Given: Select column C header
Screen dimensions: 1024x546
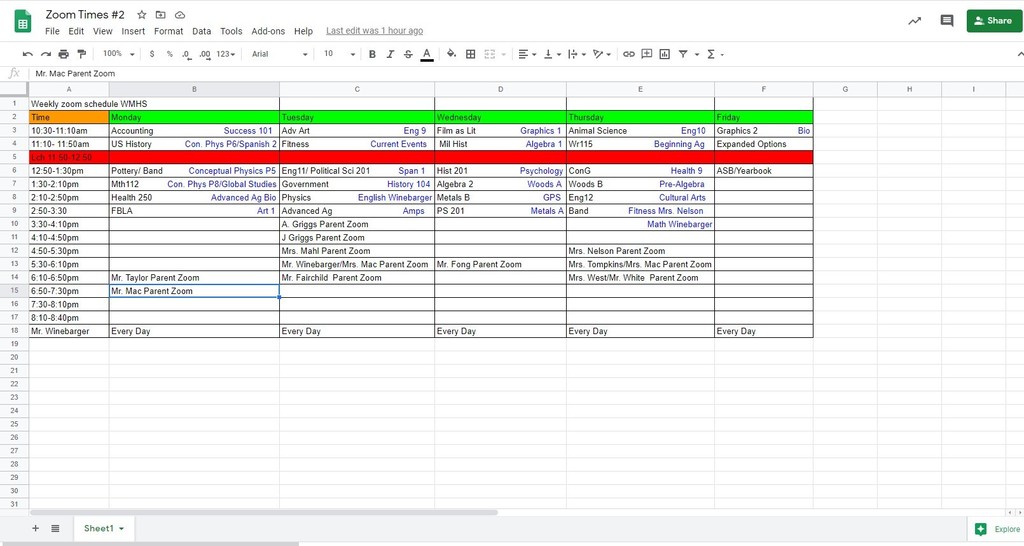Looking at the screenshot, I should point(357,89).
